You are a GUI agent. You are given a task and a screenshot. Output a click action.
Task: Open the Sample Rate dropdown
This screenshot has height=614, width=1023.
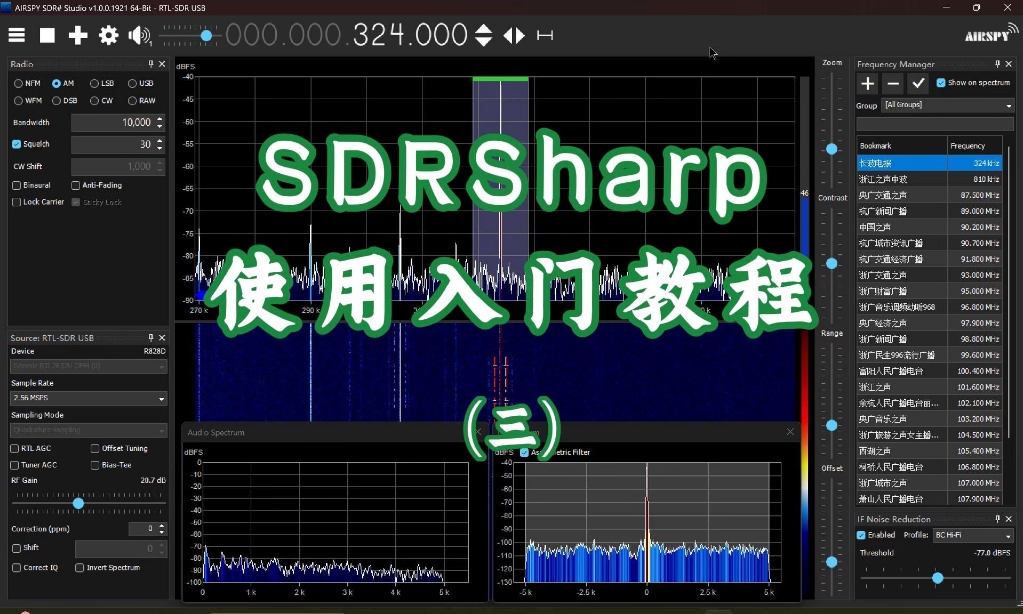[89, 398]
